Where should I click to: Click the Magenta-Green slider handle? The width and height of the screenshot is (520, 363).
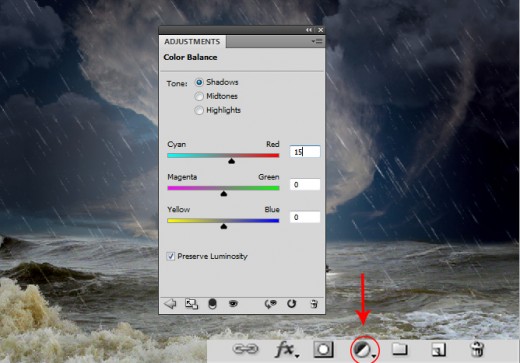coord(224,194)
